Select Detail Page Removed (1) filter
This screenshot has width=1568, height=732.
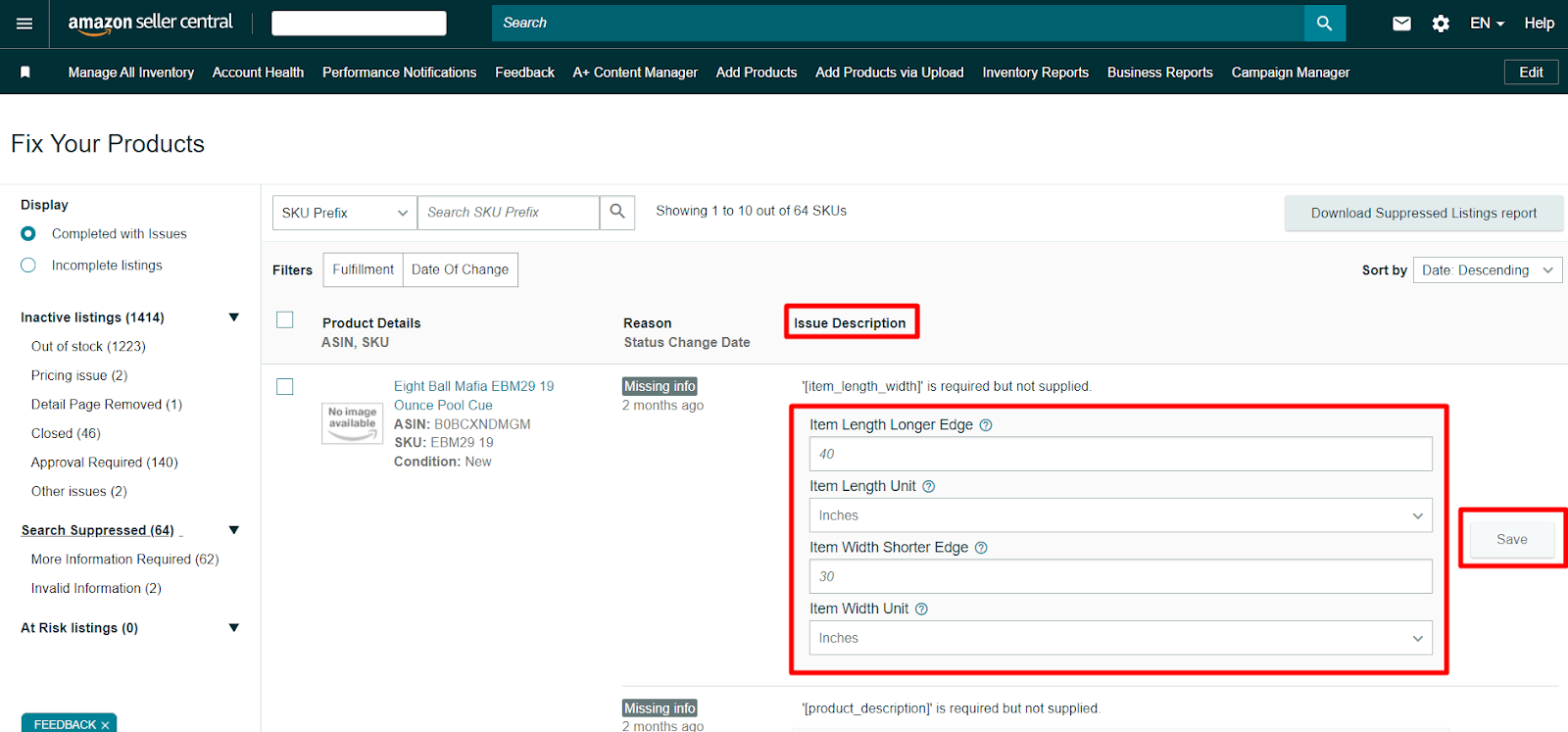coord(107,405)
